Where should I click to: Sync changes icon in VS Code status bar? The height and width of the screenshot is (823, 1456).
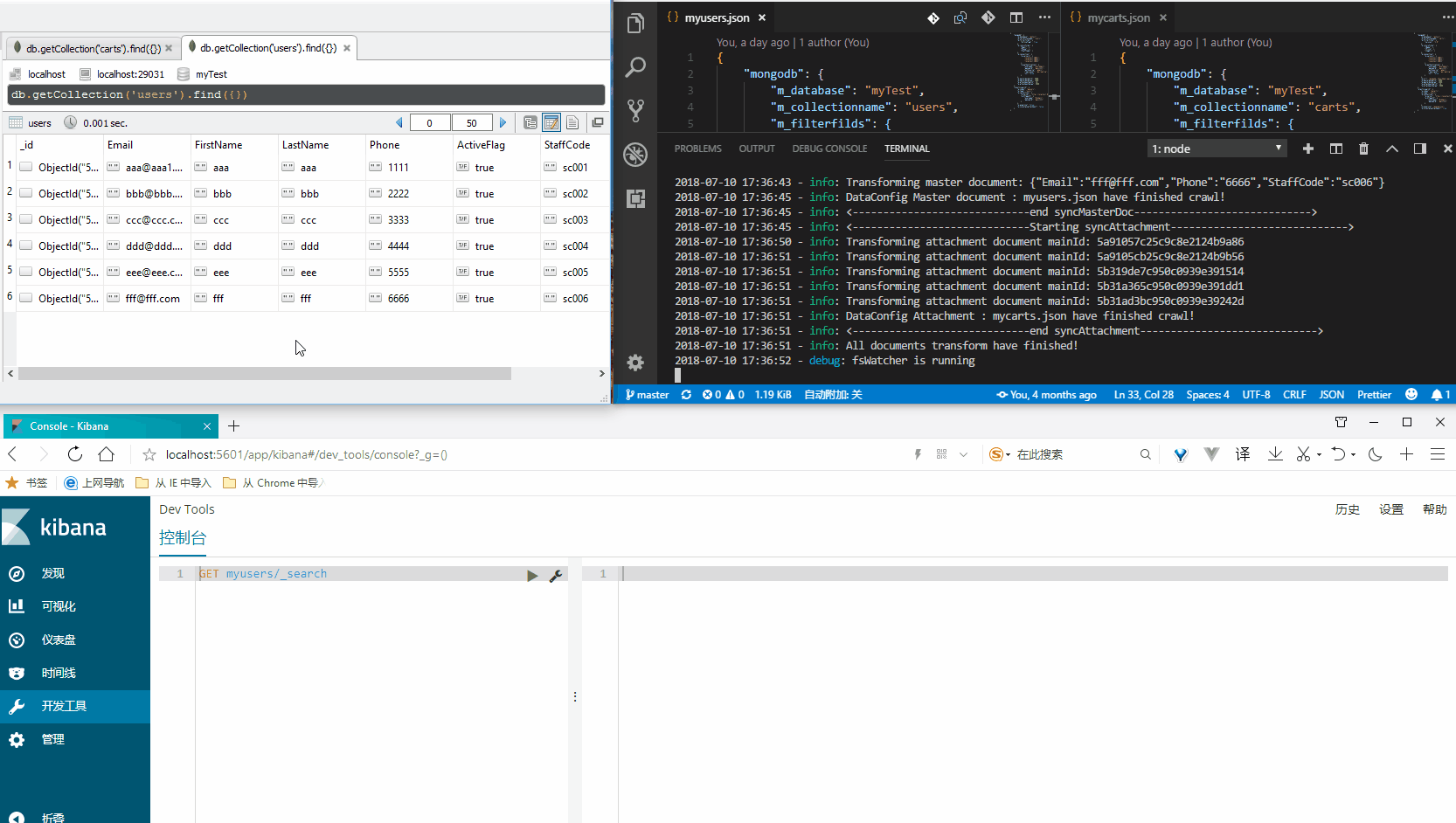click(x=686, y=395)
